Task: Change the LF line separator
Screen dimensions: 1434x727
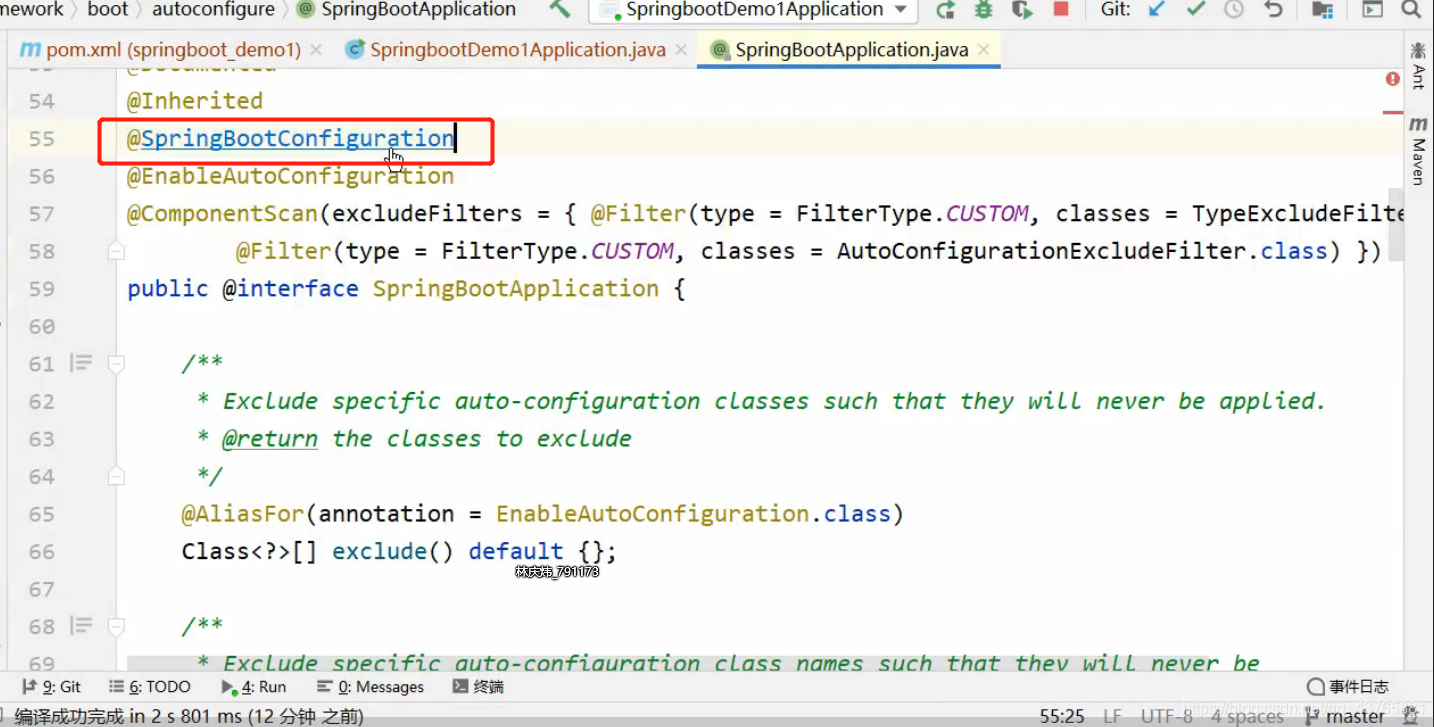Action: point(1112,716)
